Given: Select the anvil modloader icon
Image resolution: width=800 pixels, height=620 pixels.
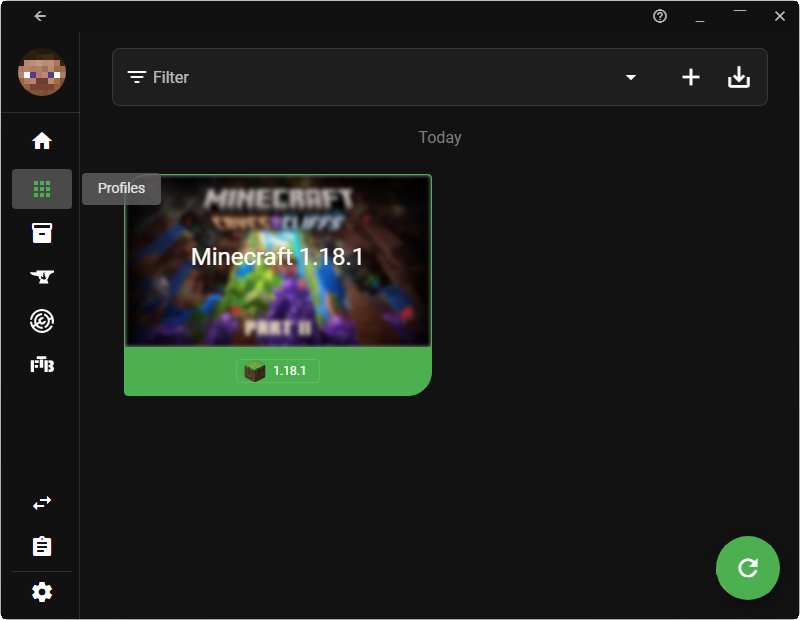Looking at the screenshot, I should (41, 276).
